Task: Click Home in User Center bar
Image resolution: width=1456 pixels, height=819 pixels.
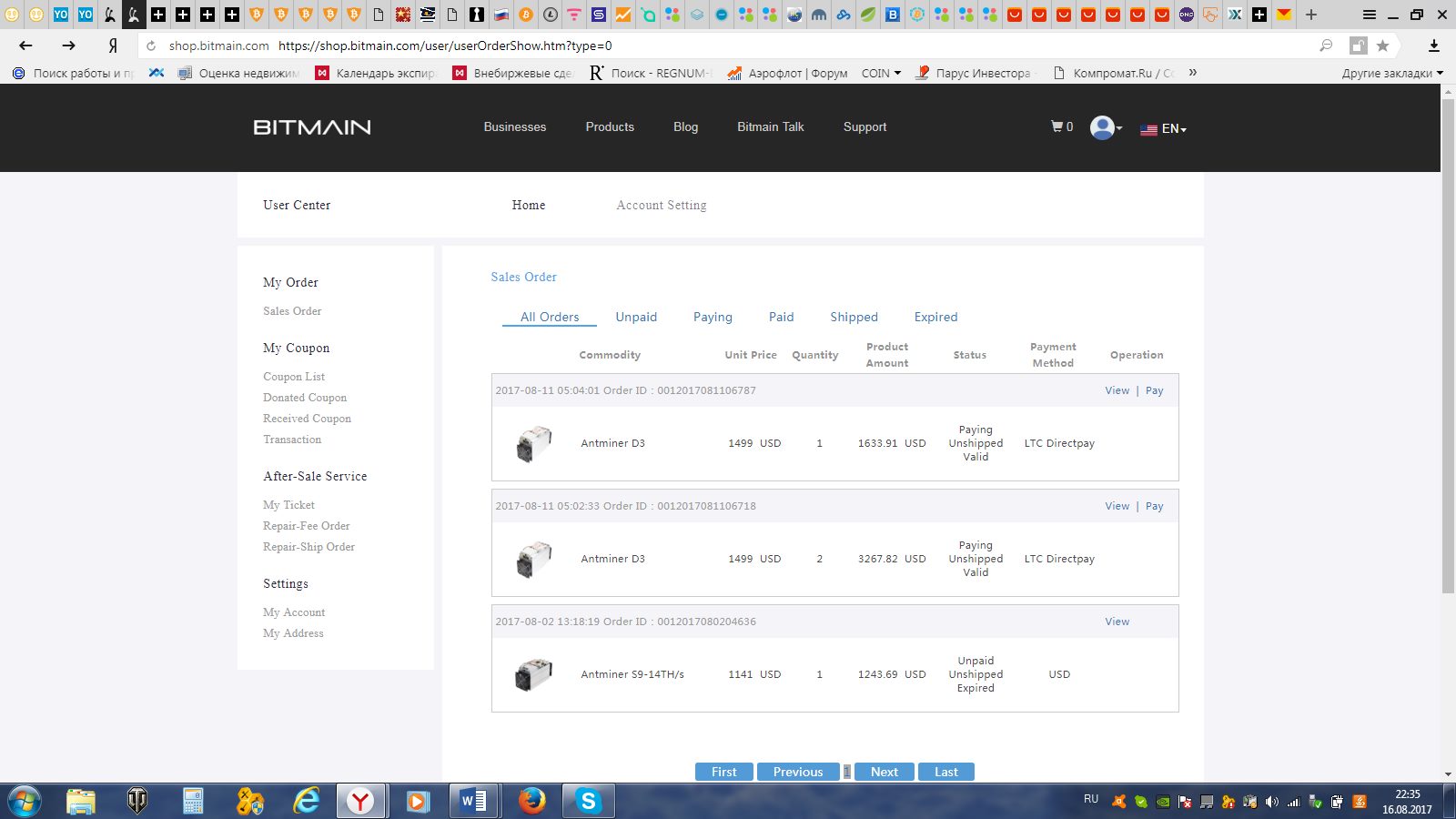Action: pos(529,206)
